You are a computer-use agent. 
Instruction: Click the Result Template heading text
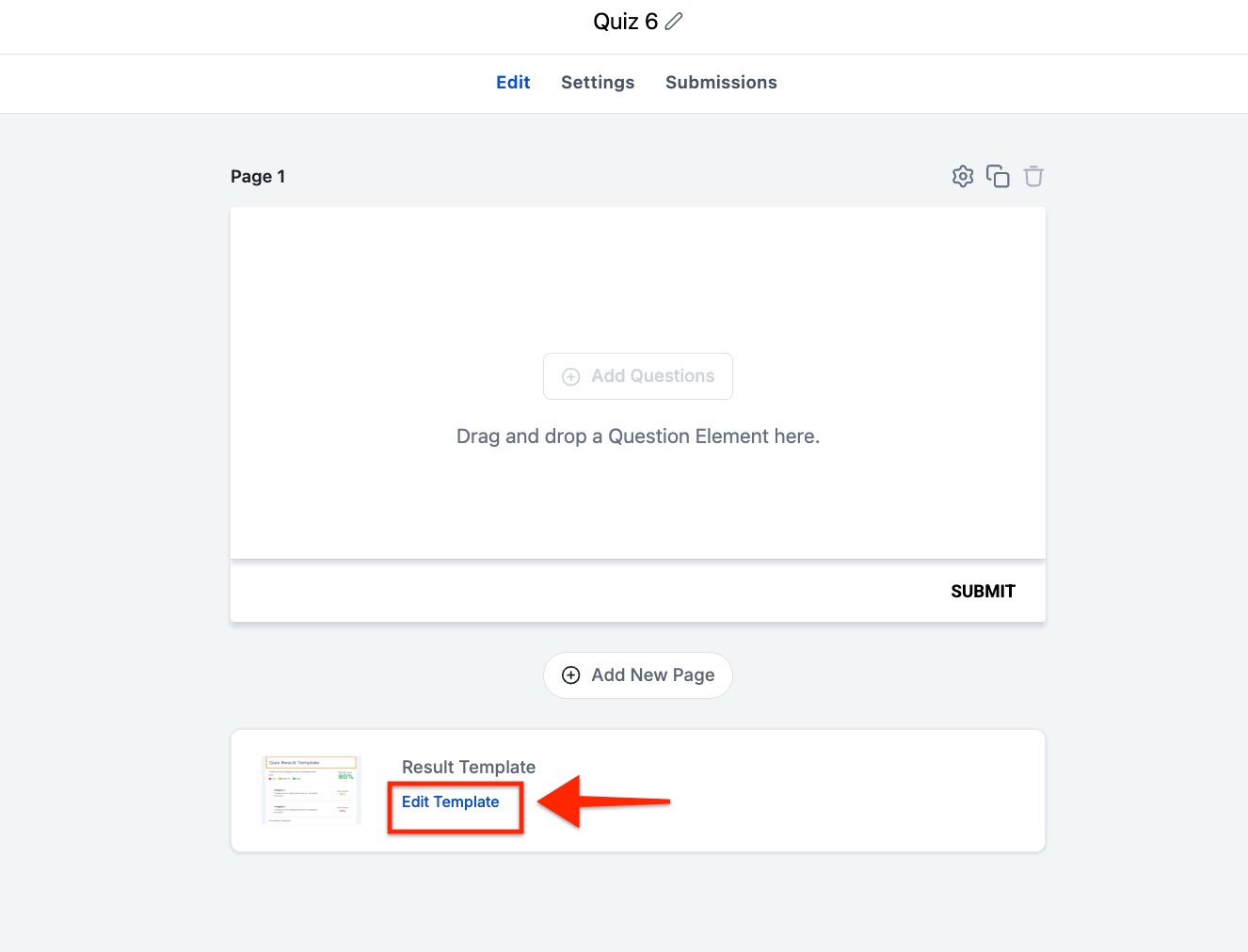(468, 768)
